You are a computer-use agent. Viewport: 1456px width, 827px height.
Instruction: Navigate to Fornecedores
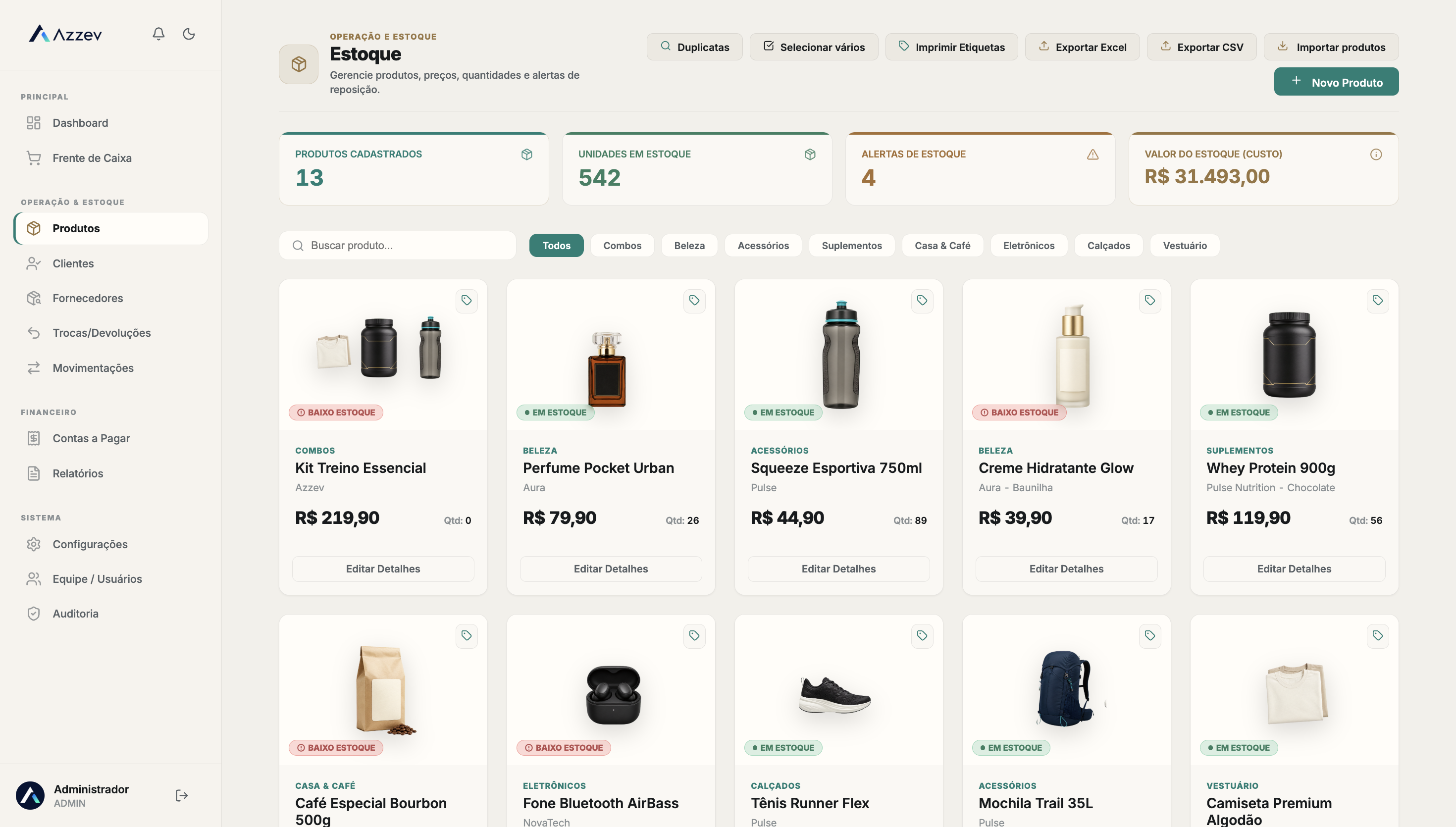(111, 298)
